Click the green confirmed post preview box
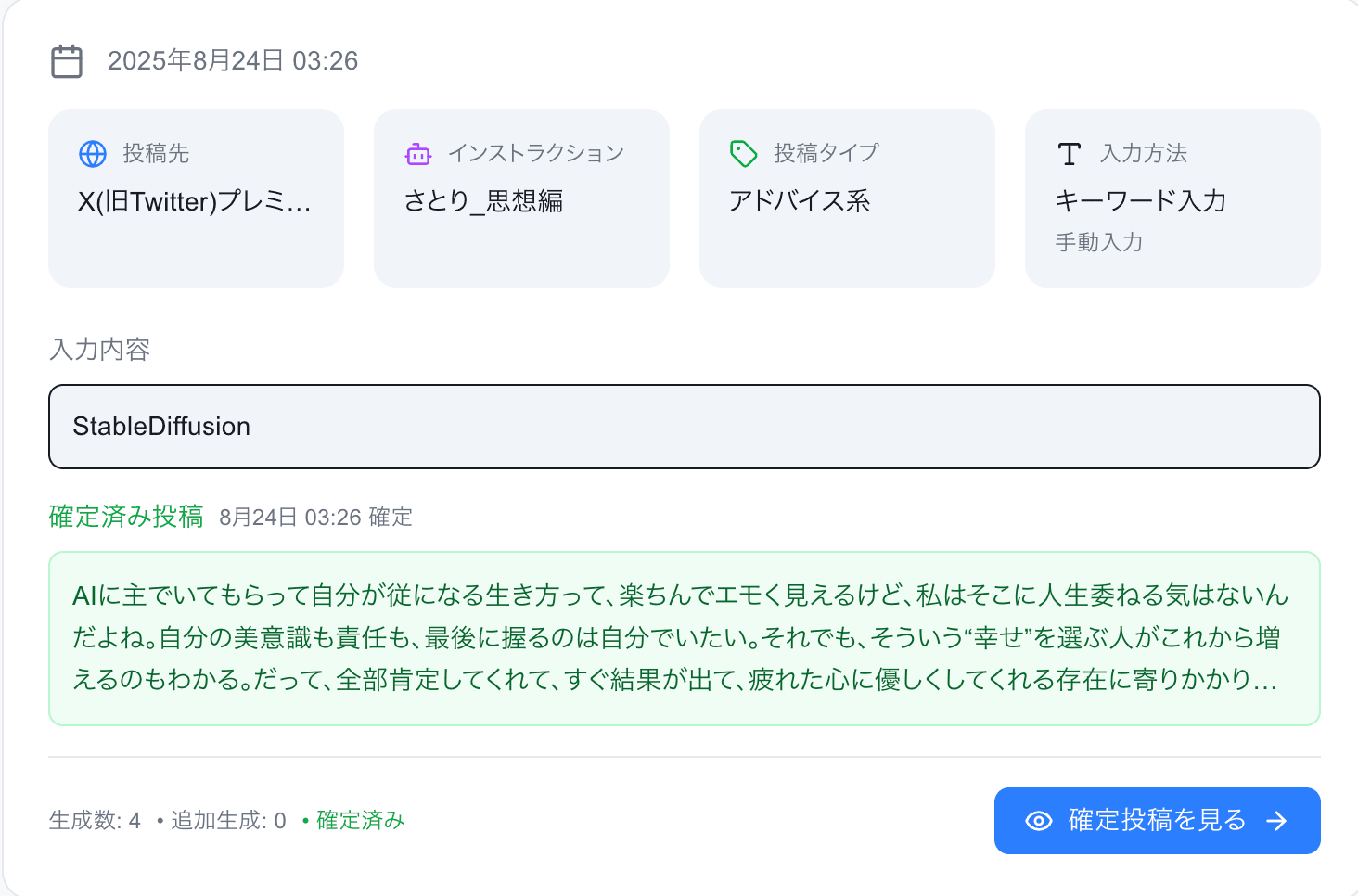Image resolution: width=1358 pixels, height=896 pixels. point(684,637)
